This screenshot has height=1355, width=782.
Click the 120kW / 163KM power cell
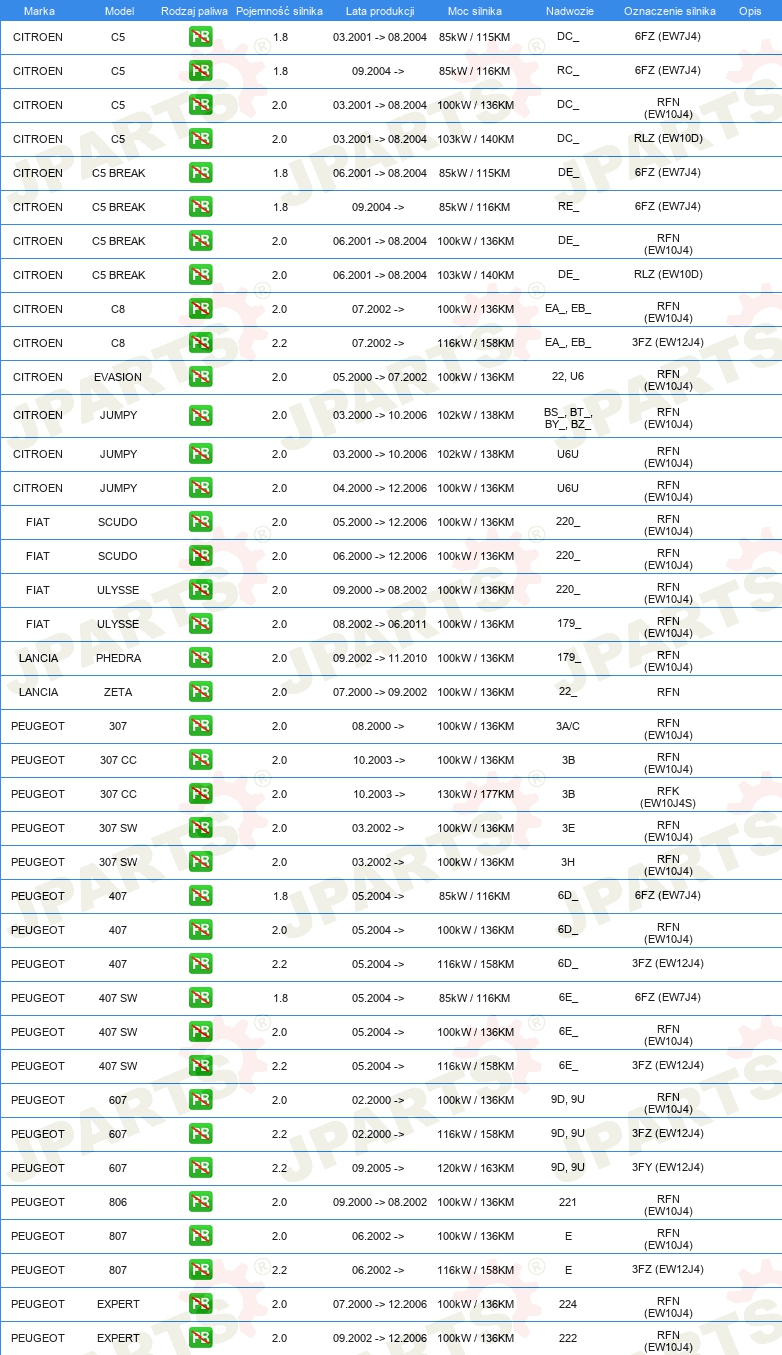pos(476,1168)
